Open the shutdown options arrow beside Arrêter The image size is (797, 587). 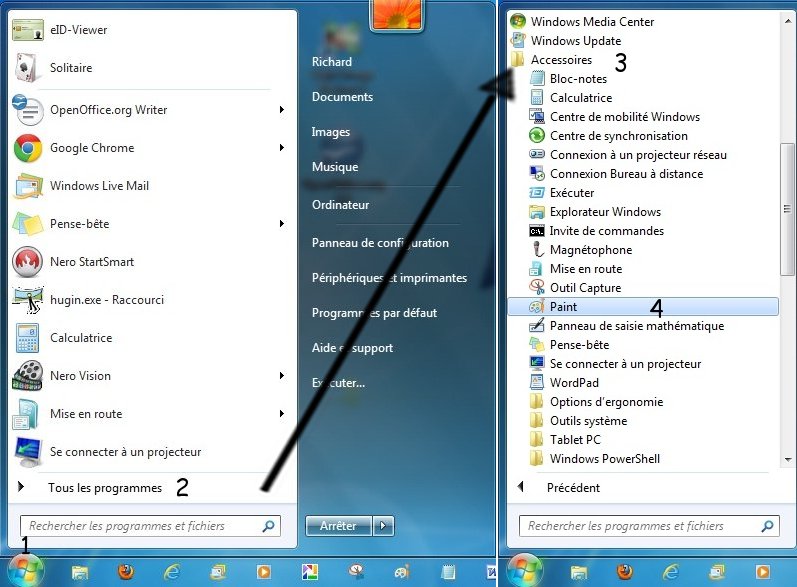point(384,526)
